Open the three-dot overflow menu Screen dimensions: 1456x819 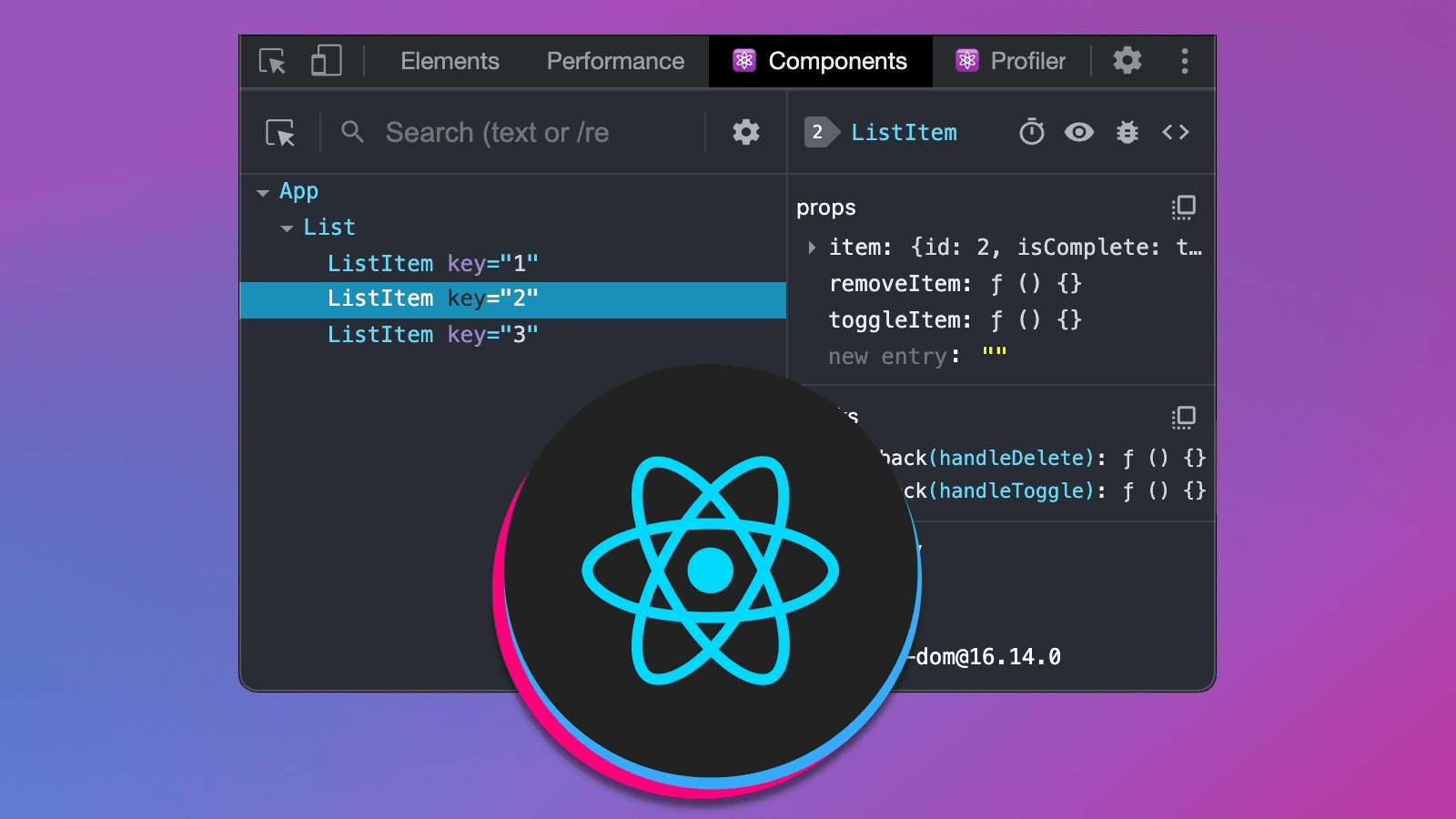pos(1185,61)
